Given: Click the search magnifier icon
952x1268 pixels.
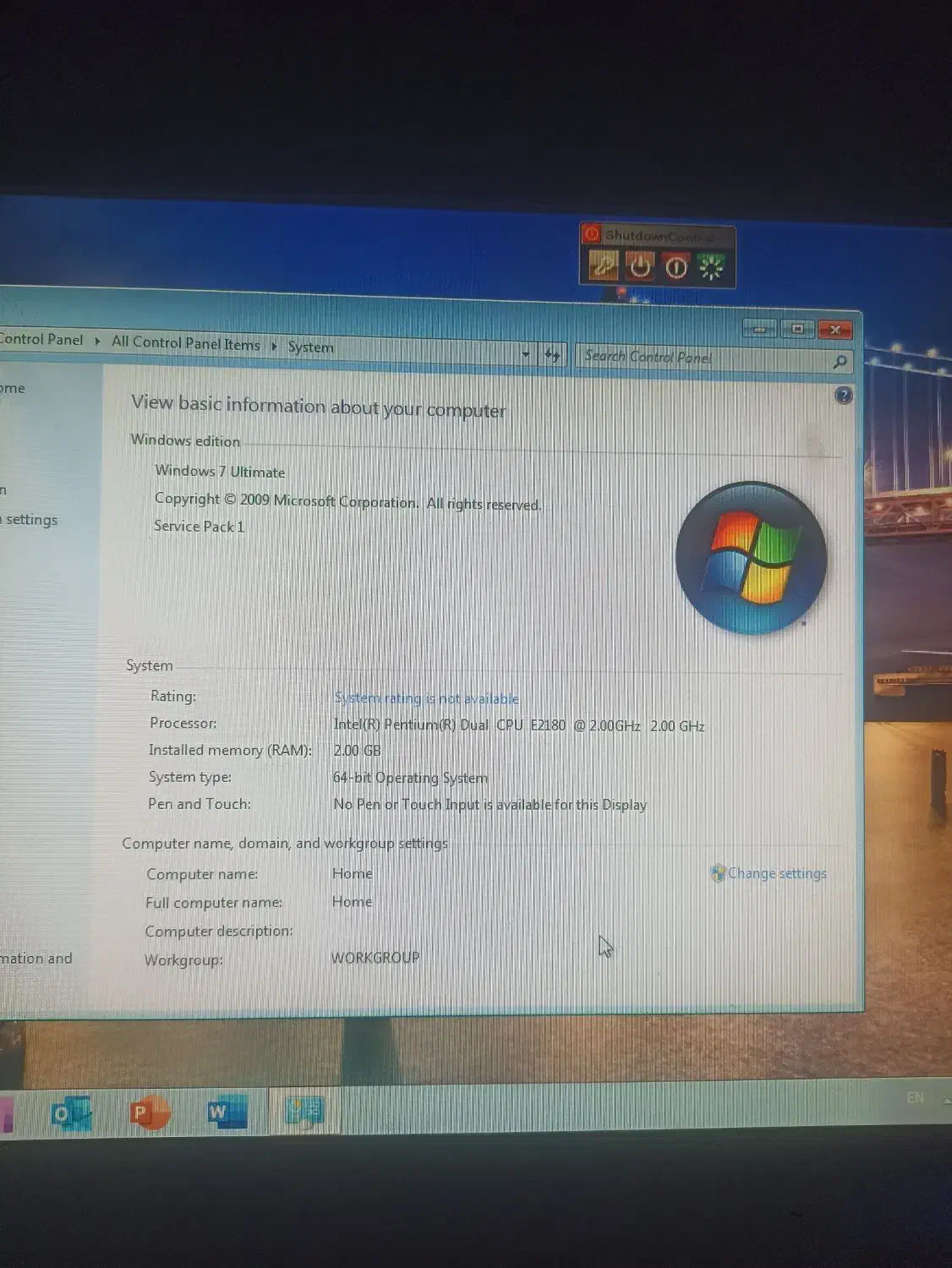Looking at the screenshot, I should 839,362.
